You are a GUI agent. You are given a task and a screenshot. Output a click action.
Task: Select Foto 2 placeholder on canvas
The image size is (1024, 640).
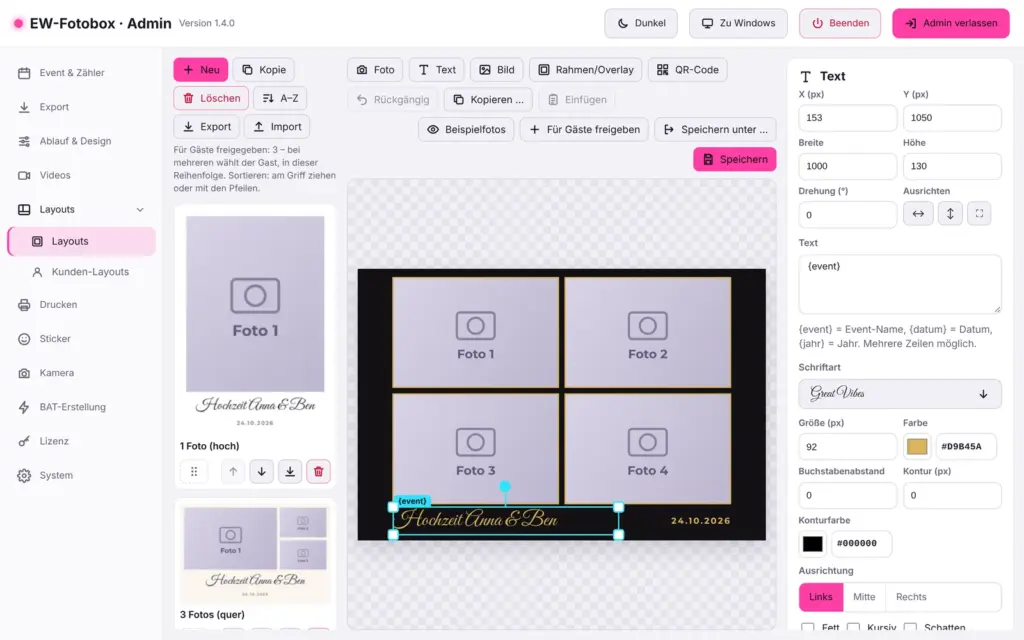coord(648,332)
